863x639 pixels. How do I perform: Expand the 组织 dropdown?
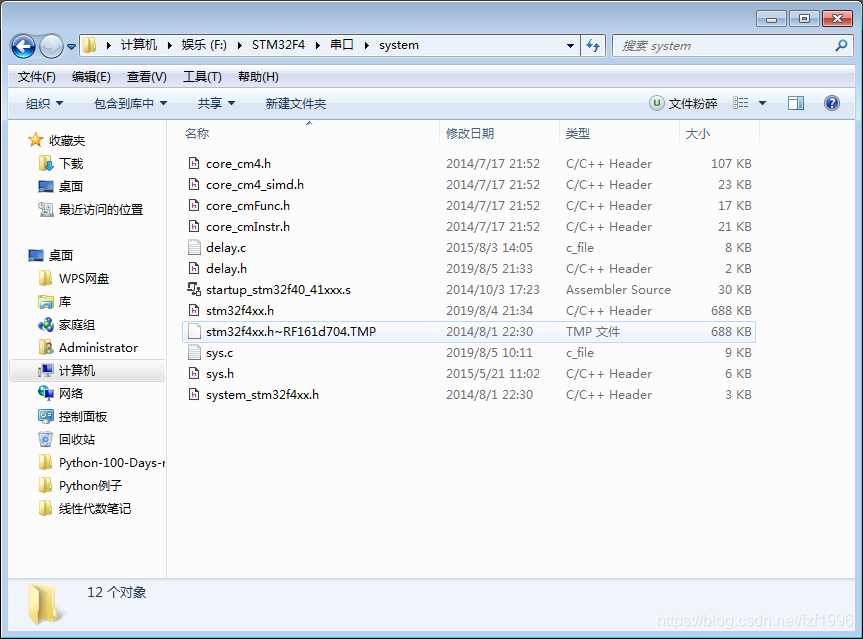point(45,103)
